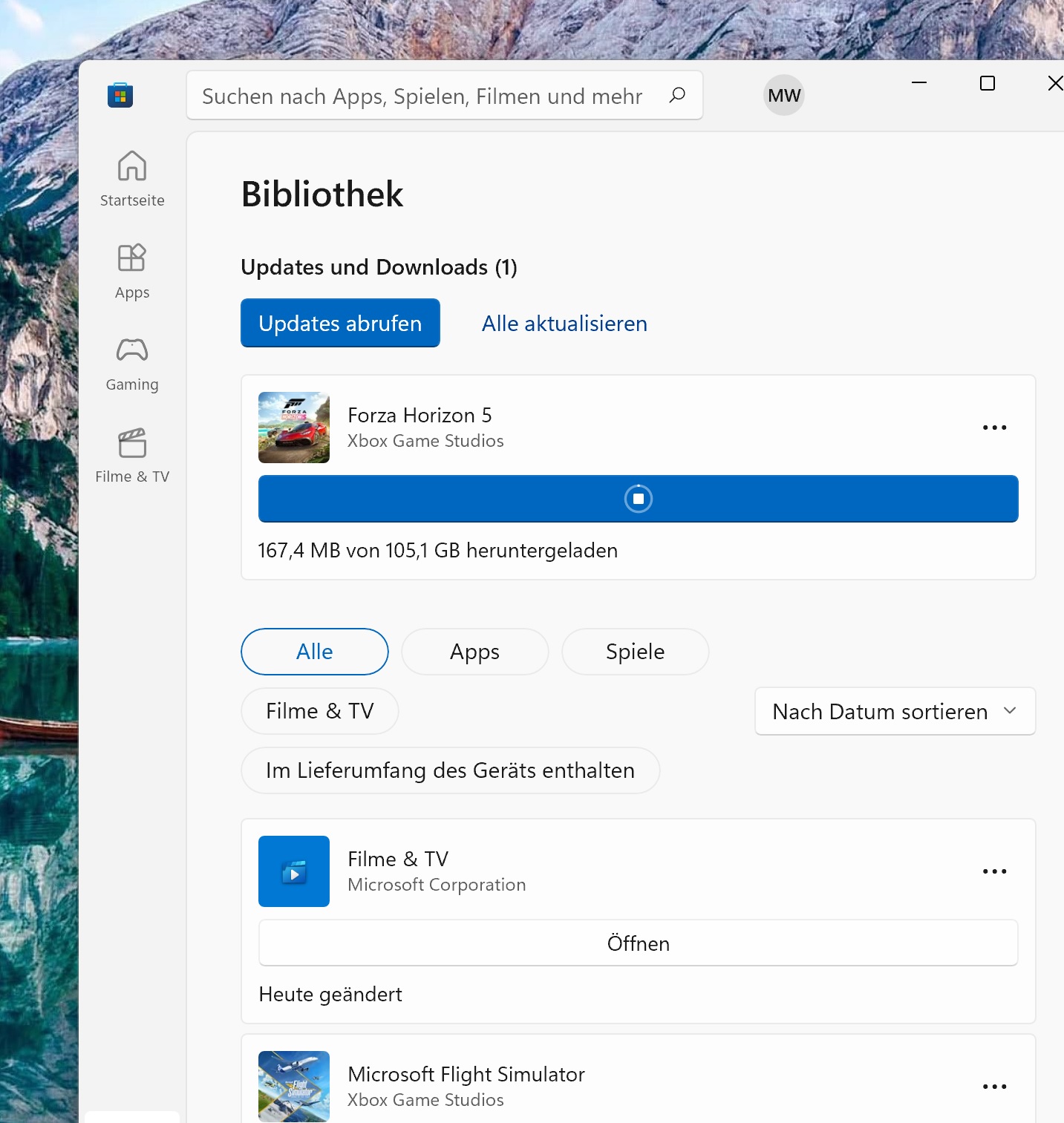The height and width of the screenshot is (1123, 1064).
Task: Click the Bibliothek heading
Action: (x=322, y=194)
